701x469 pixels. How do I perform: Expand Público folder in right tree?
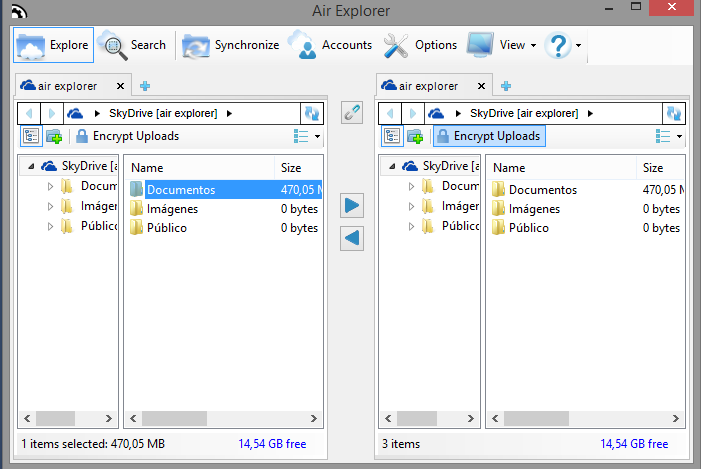pos(411,227)
